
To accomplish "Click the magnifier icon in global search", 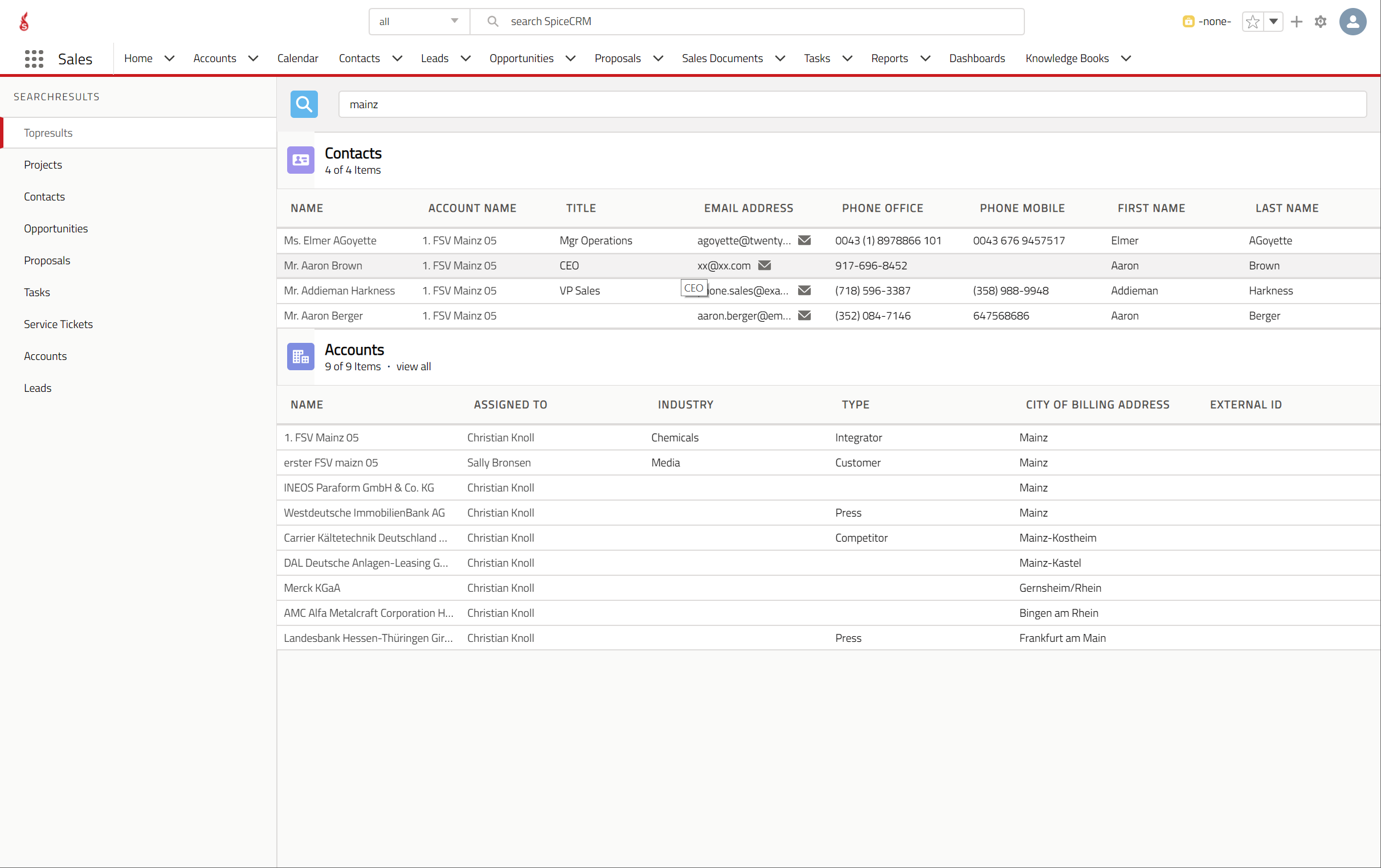I will pyautogui.click(x=492, y=21).
